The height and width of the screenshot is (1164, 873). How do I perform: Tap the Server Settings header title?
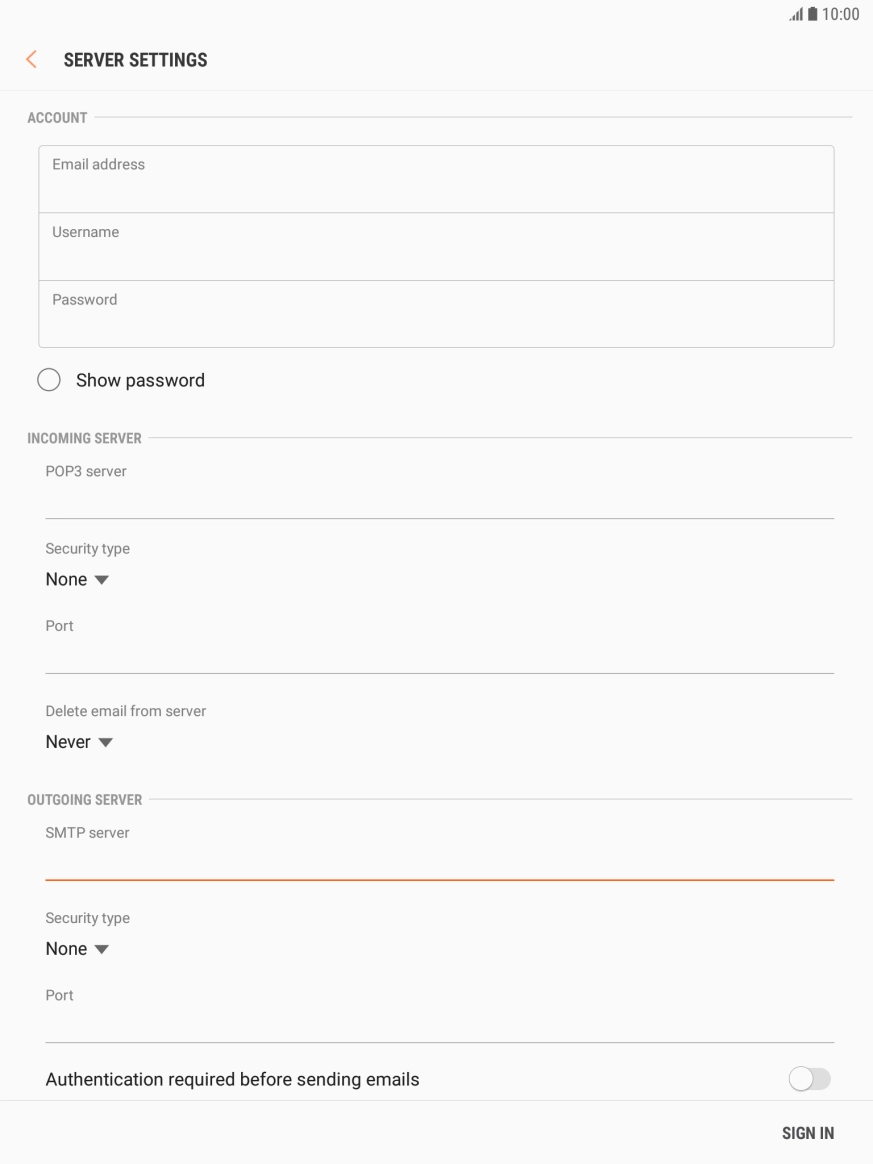click(x=135, y=60)
